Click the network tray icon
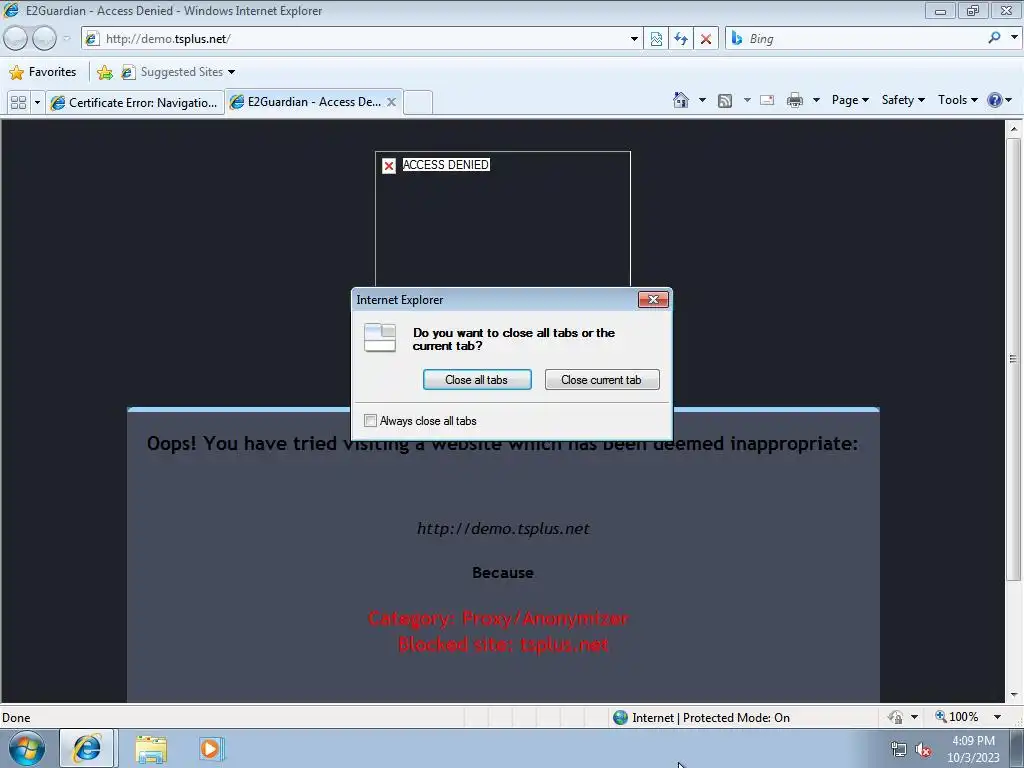 tap(899, 749)
